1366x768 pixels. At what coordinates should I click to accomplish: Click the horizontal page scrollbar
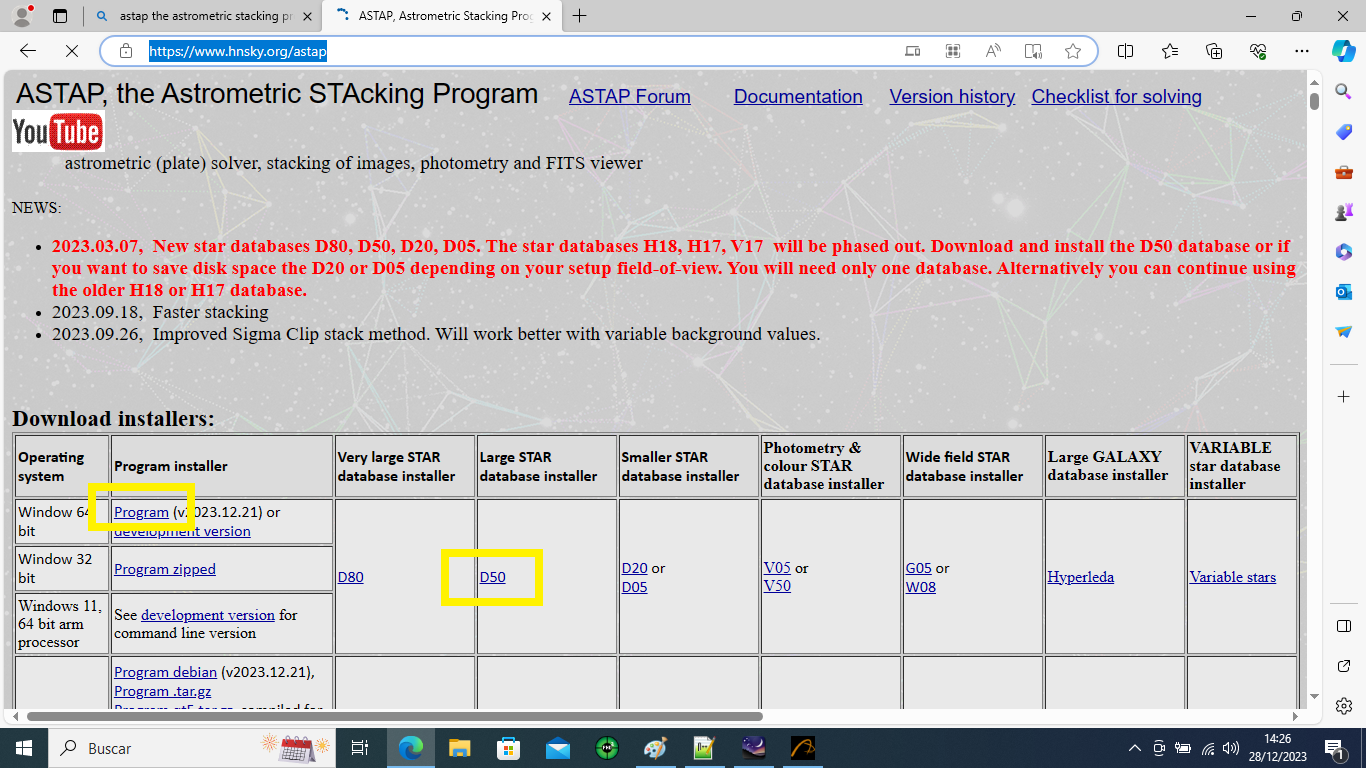tap(394, 716)
